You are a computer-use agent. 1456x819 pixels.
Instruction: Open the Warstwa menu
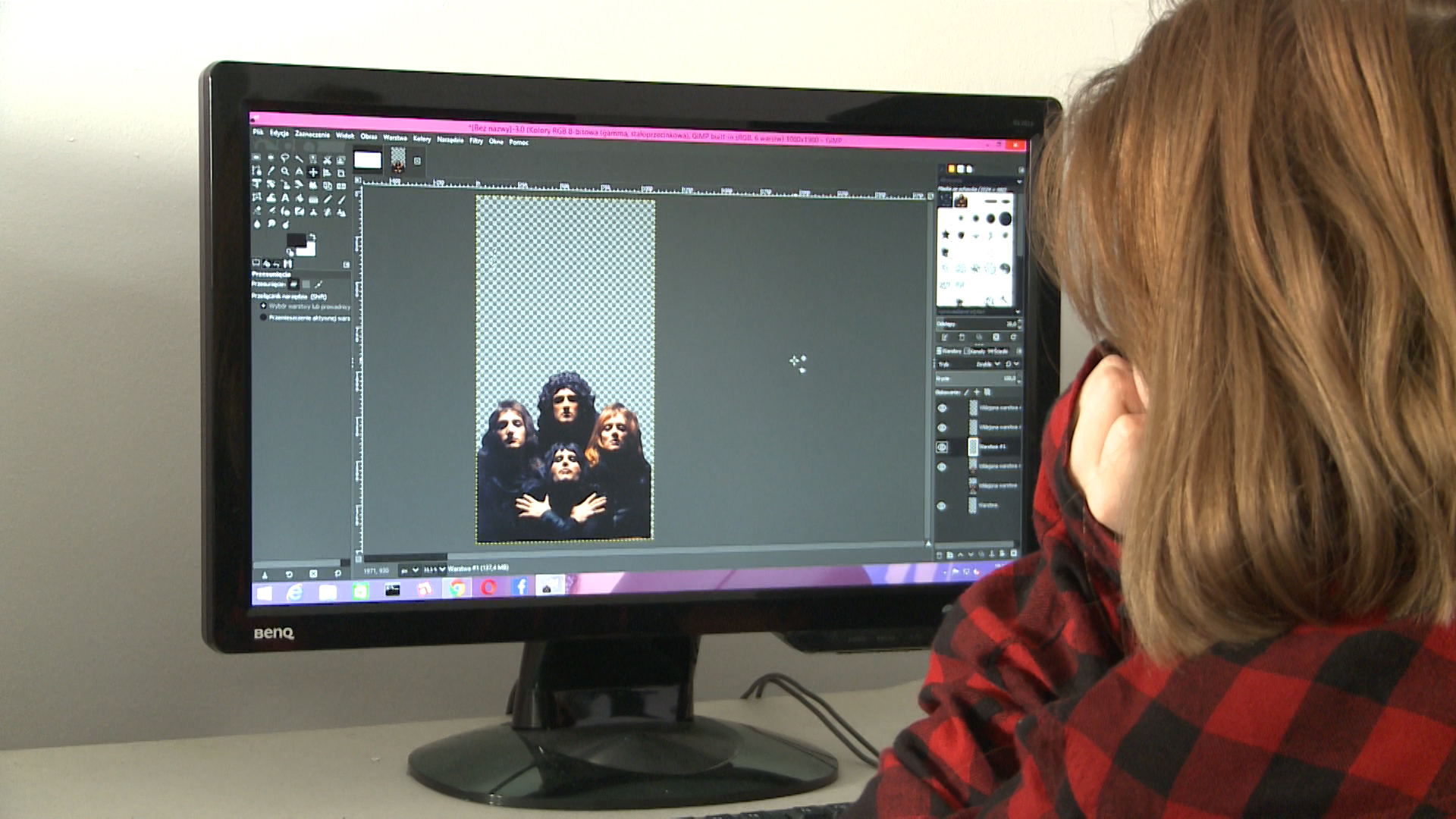pyautogui.click(x=395, y=137)
